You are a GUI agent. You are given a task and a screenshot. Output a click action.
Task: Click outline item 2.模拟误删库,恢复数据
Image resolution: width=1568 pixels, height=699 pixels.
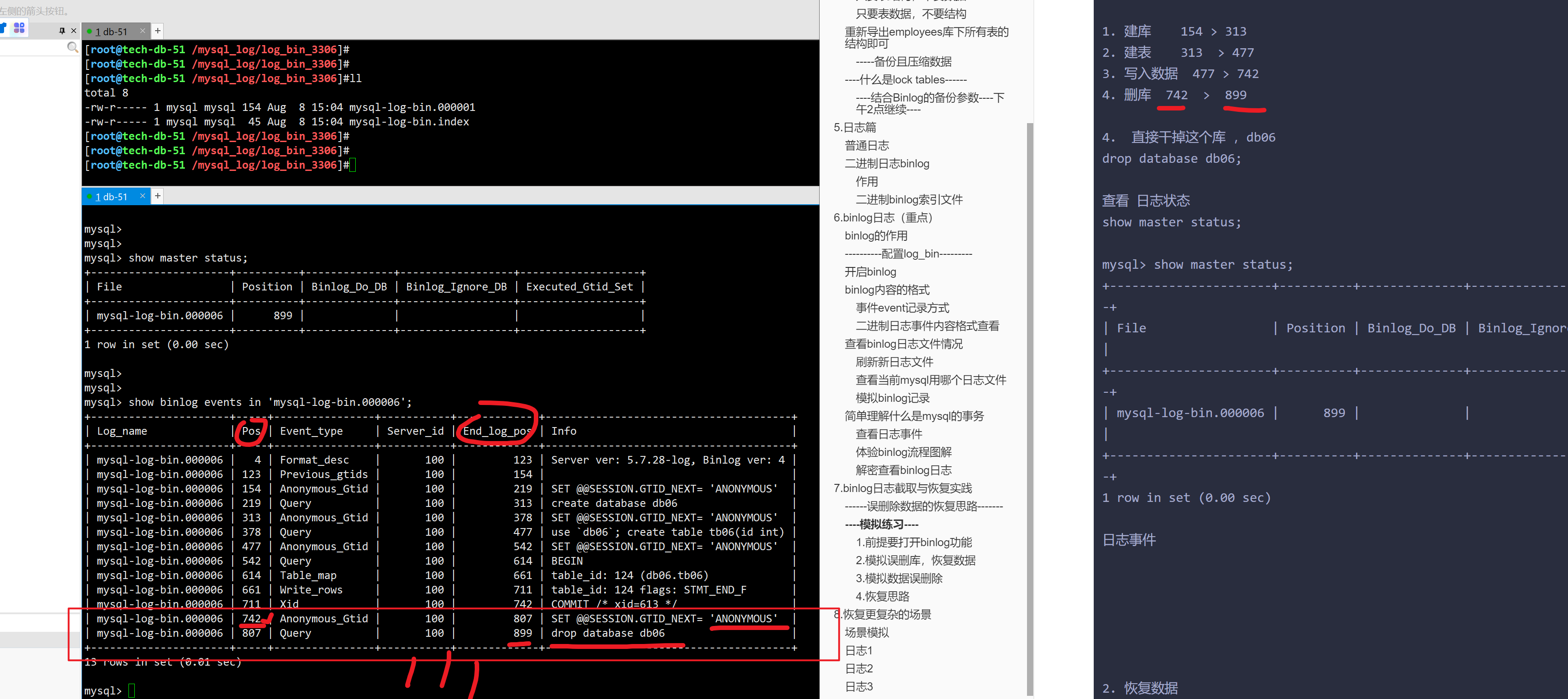pos(915,560)
